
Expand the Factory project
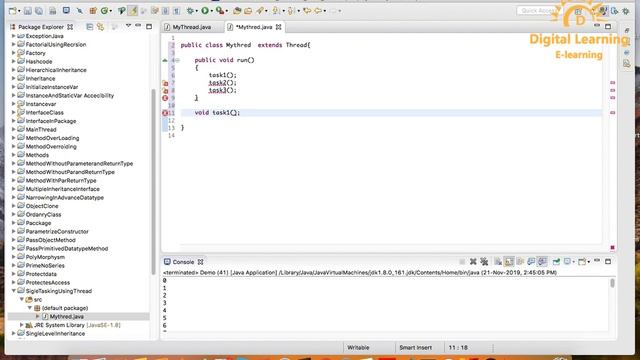tap(13, 53)
